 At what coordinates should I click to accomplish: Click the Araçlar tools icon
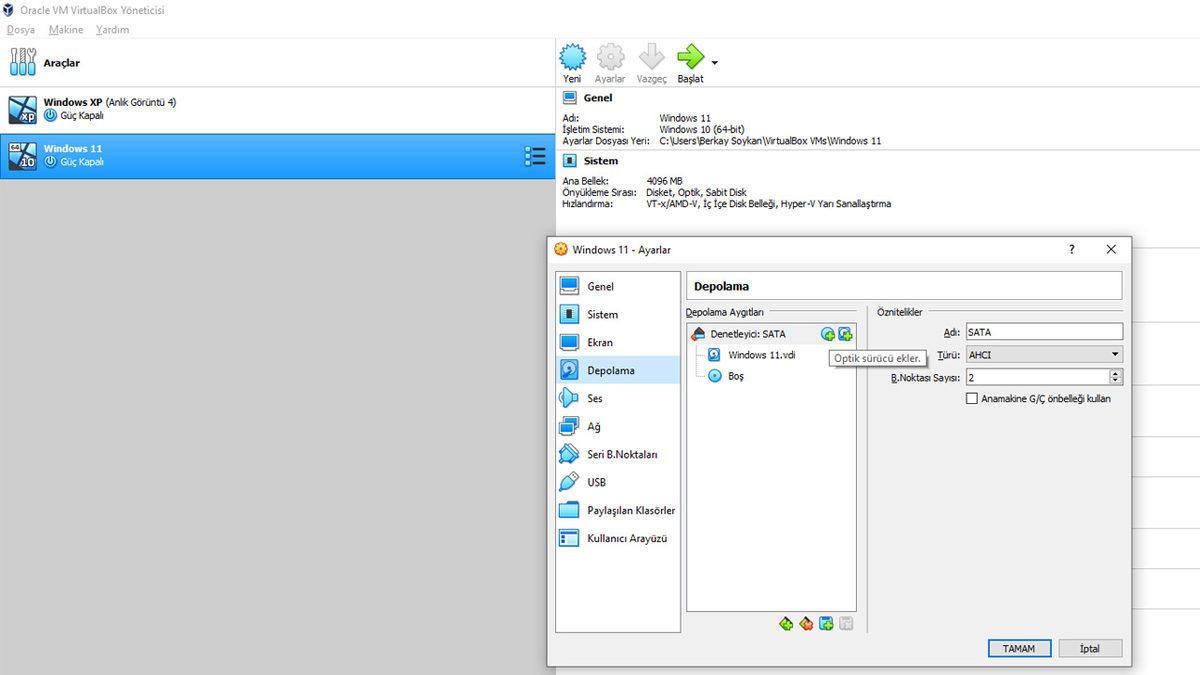pyautogui.click(x=22, y=61)
